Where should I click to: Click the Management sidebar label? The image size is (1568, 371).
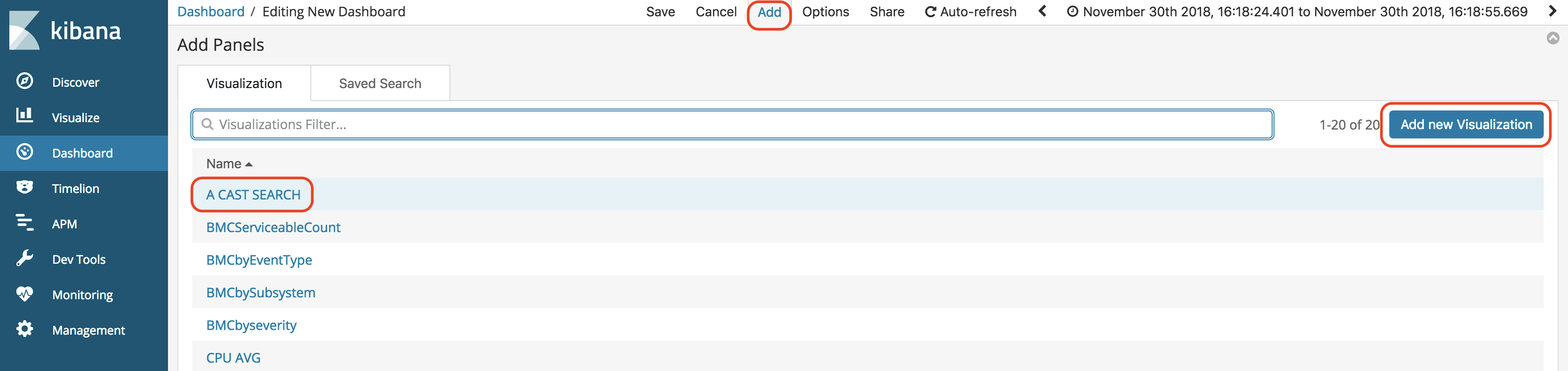point(89,330)
